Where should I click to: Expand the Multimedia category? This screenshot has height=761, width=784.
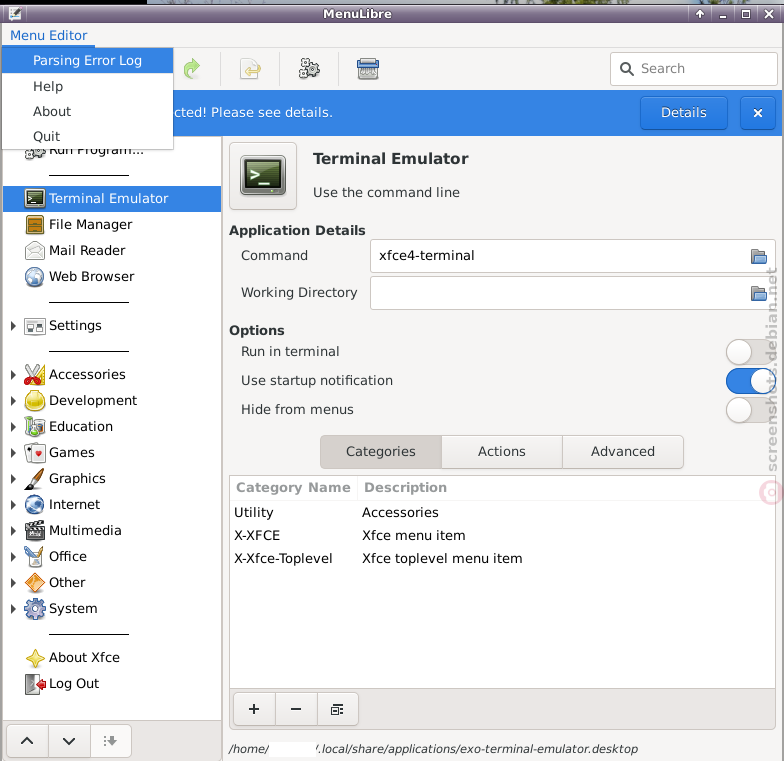point(14,530)
